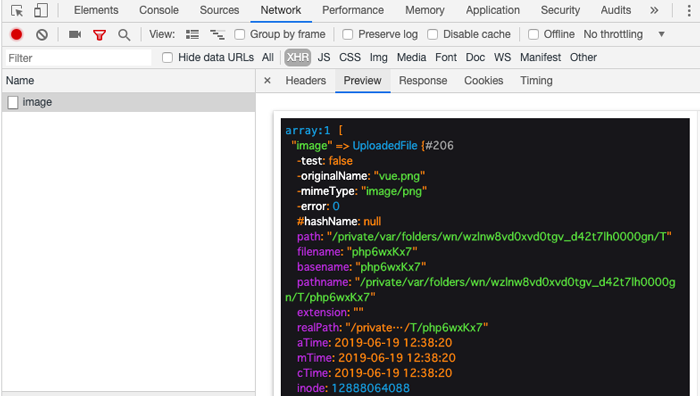Tick the Disable cache checkbox
Viewport: 700px width, 396px height.
point(433,34)
